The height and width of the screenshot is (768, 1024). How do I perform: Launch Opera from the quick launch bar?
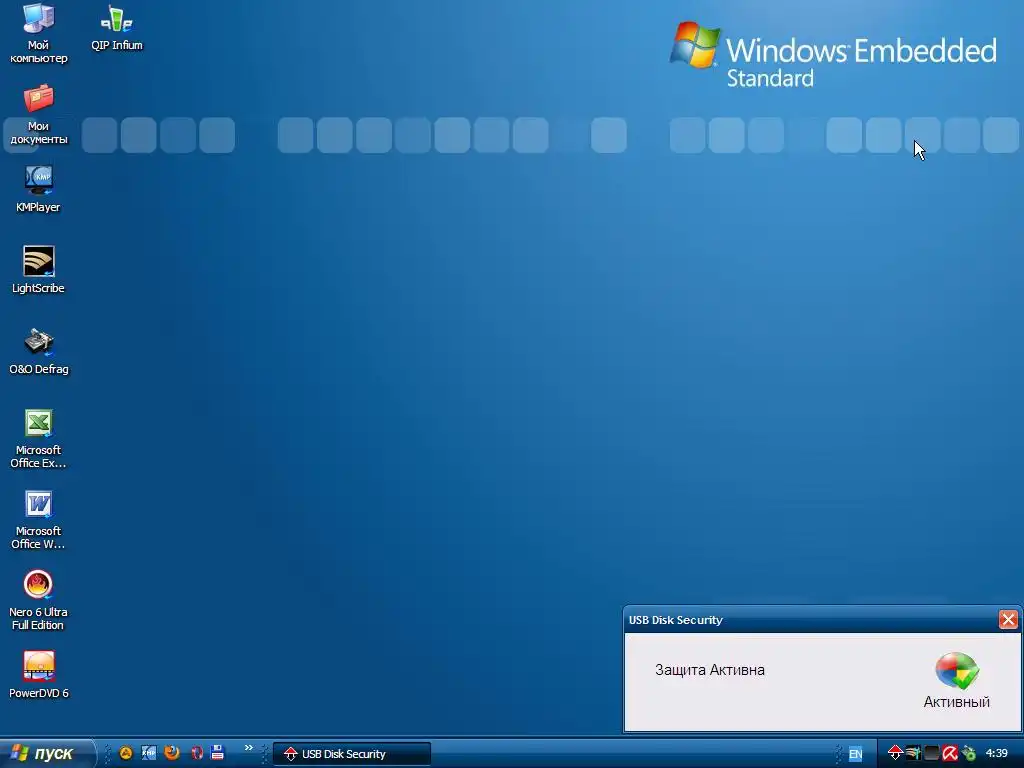(197, 753)
